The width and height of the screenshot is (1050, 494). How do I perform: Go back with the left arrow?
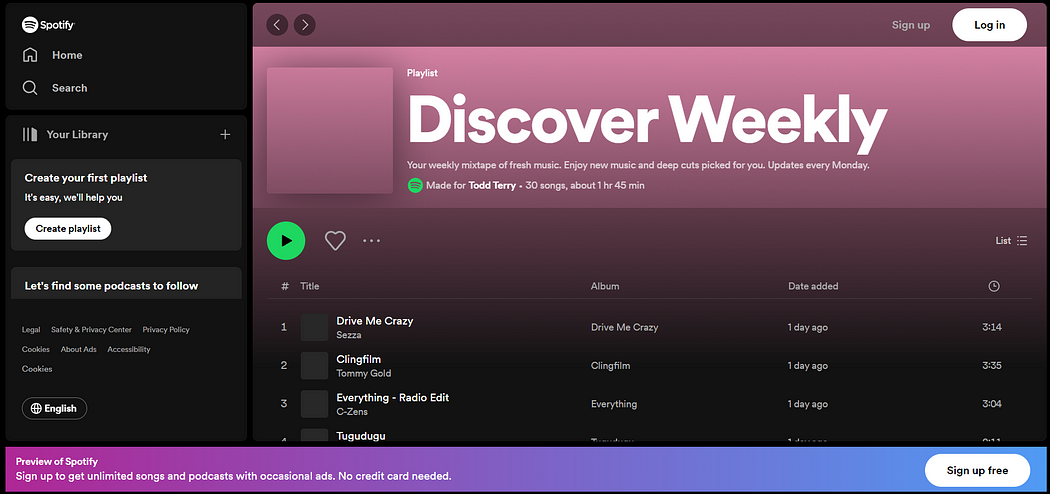click(x=277, y=25)
